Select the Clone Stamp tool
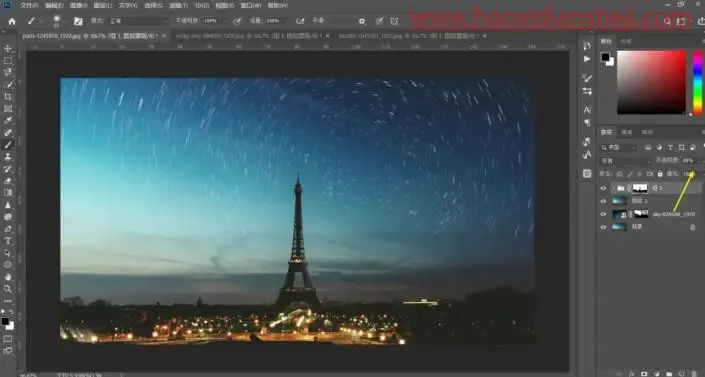Viewport: 705px width, 377px height. pos(8,157)
